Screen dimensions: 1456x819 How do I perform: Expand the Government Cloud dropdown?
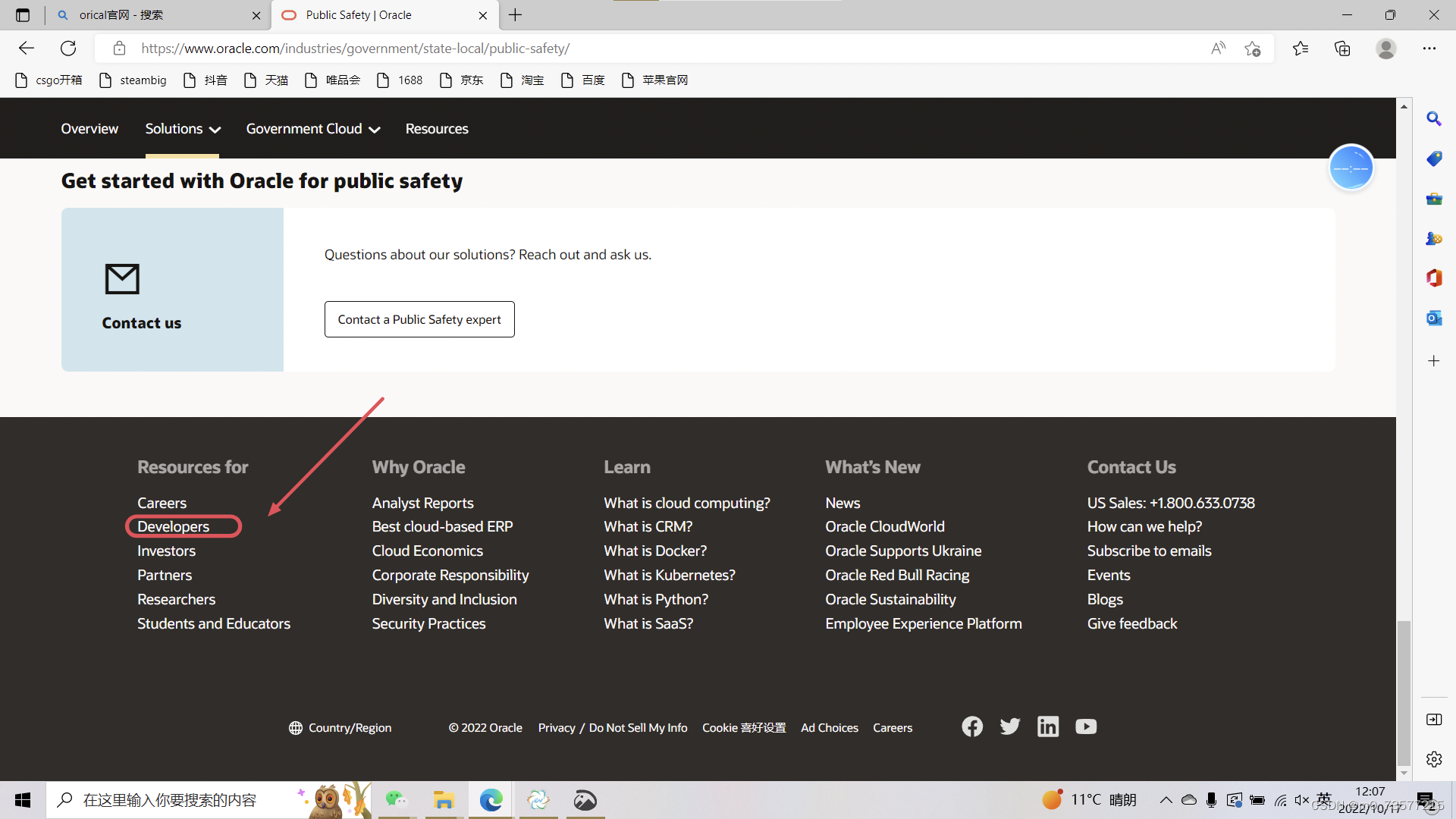[312, 129]
